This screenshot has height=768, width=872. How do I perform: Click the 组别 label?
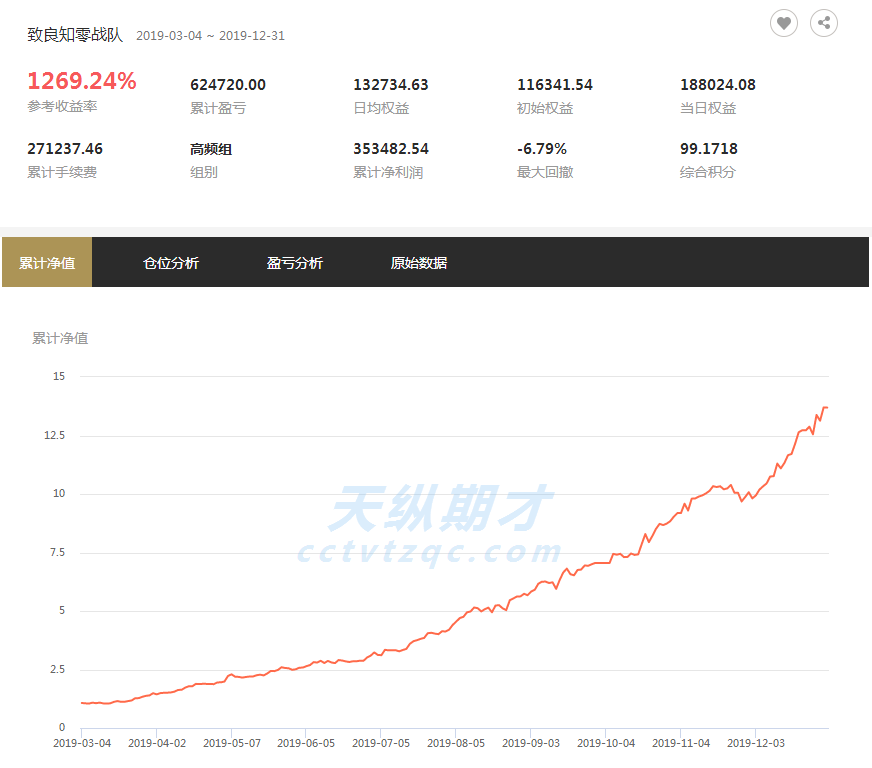204,172
